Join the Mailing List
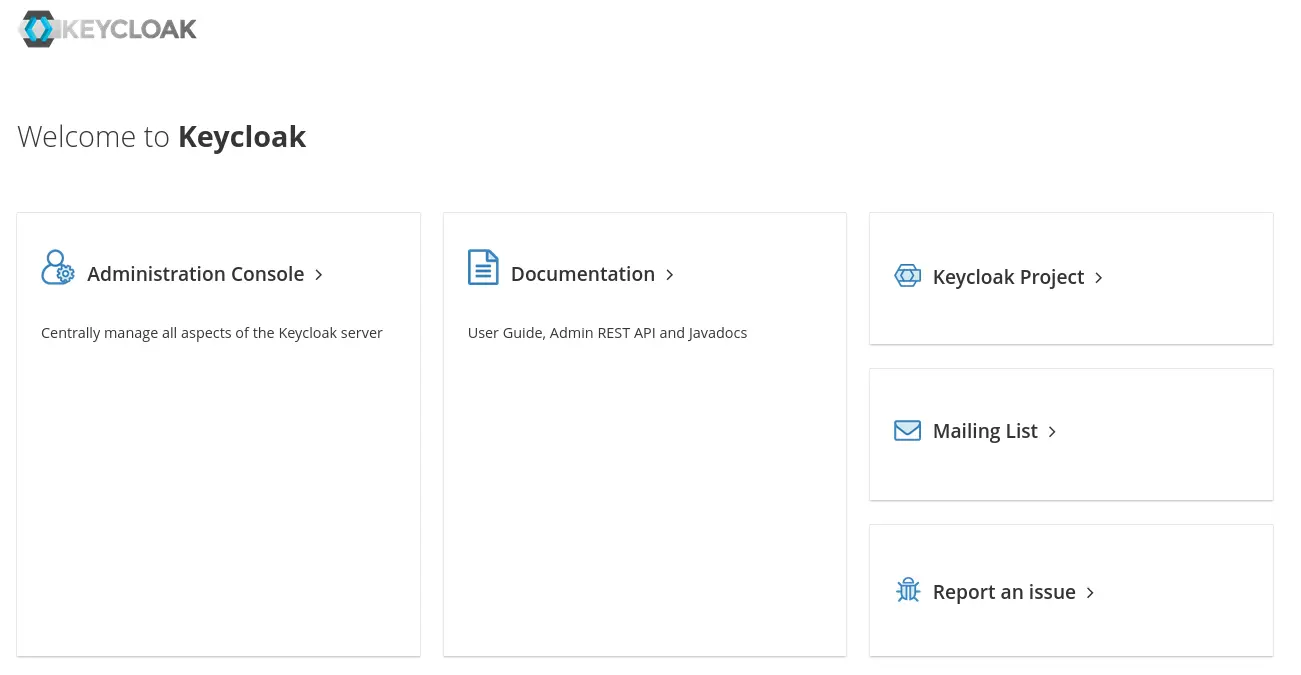This screenshot has width=1301, height=675. click(x=984, y=430)
